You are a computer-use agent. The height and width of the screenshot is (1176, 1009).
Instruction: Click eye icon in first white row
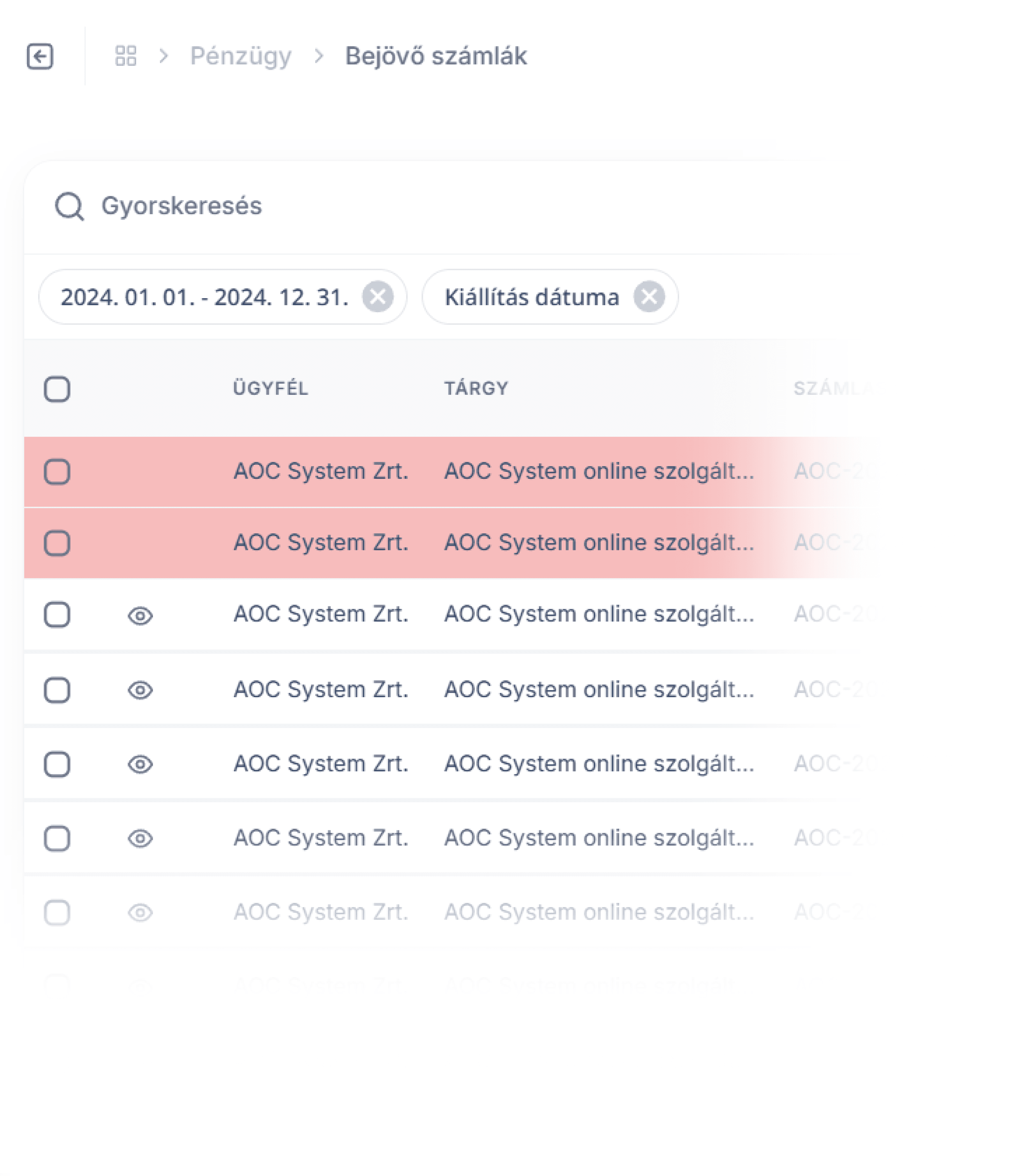pos(140,615)
